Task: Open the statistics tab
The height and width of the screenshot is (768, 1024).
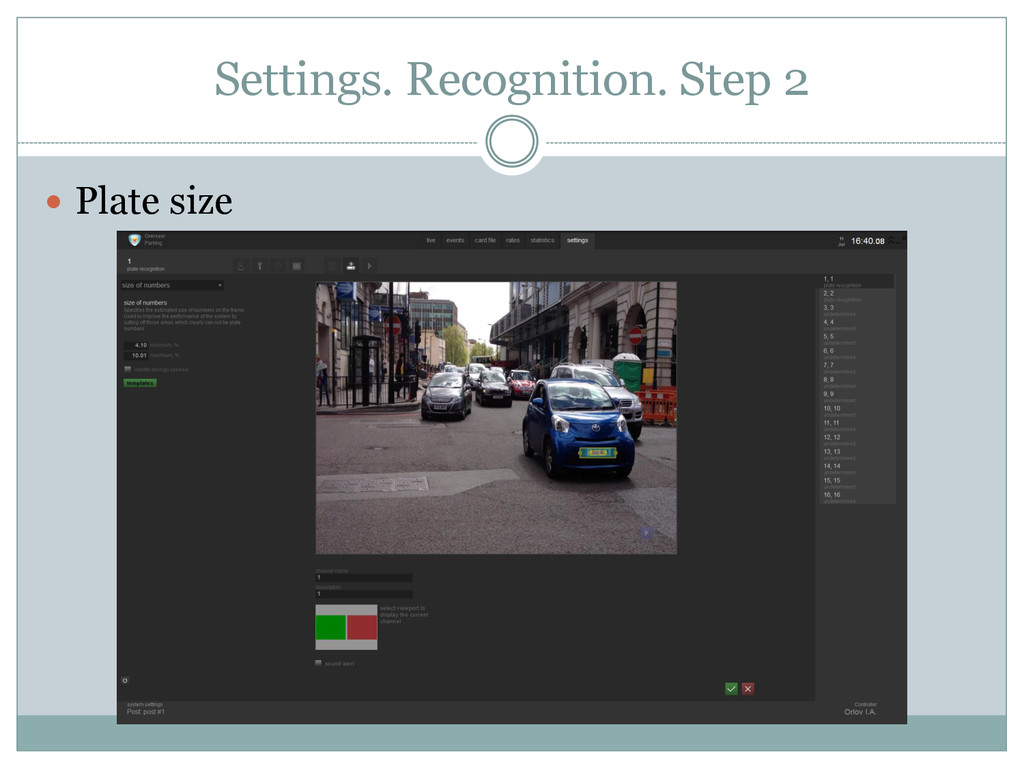Action: [542, 240]
